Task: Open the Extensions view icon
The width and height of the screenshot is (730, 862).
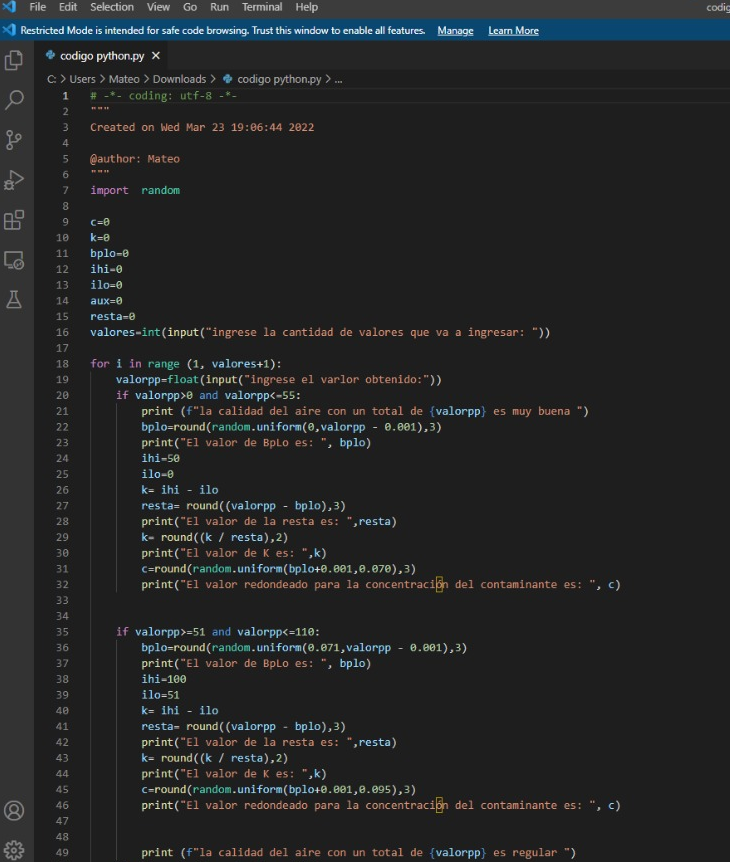Action: pos(14,220)
